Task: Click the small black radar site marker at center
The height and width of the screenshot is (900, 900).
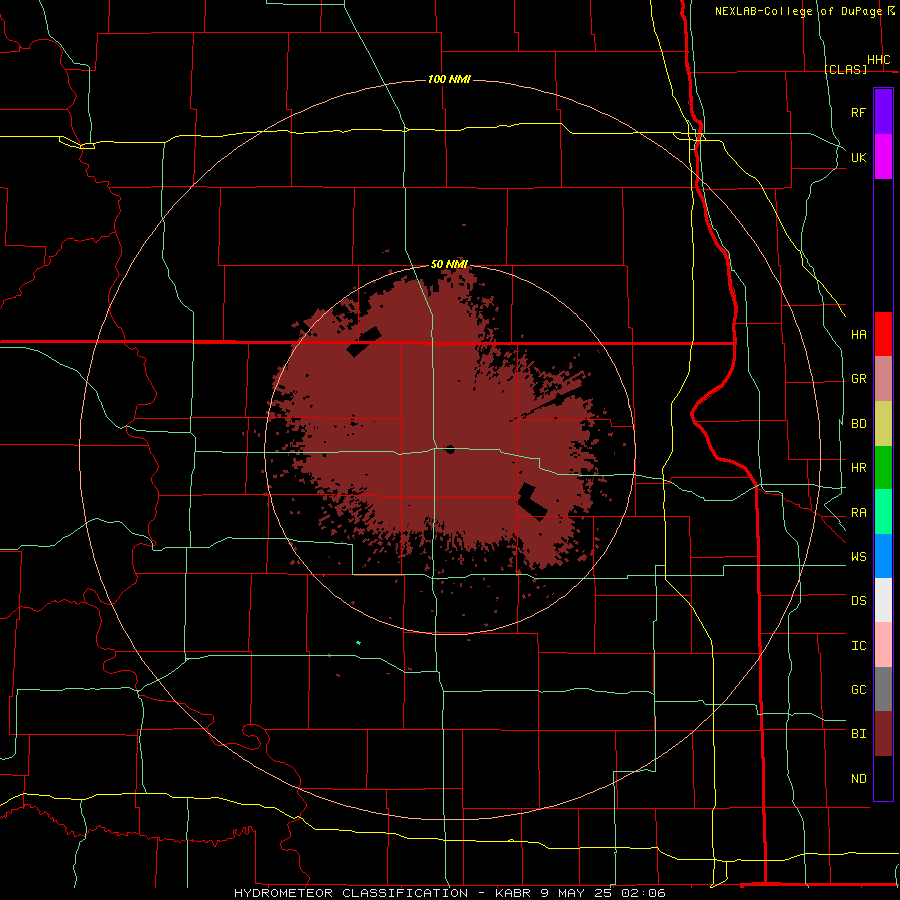Action: point(449,449)
